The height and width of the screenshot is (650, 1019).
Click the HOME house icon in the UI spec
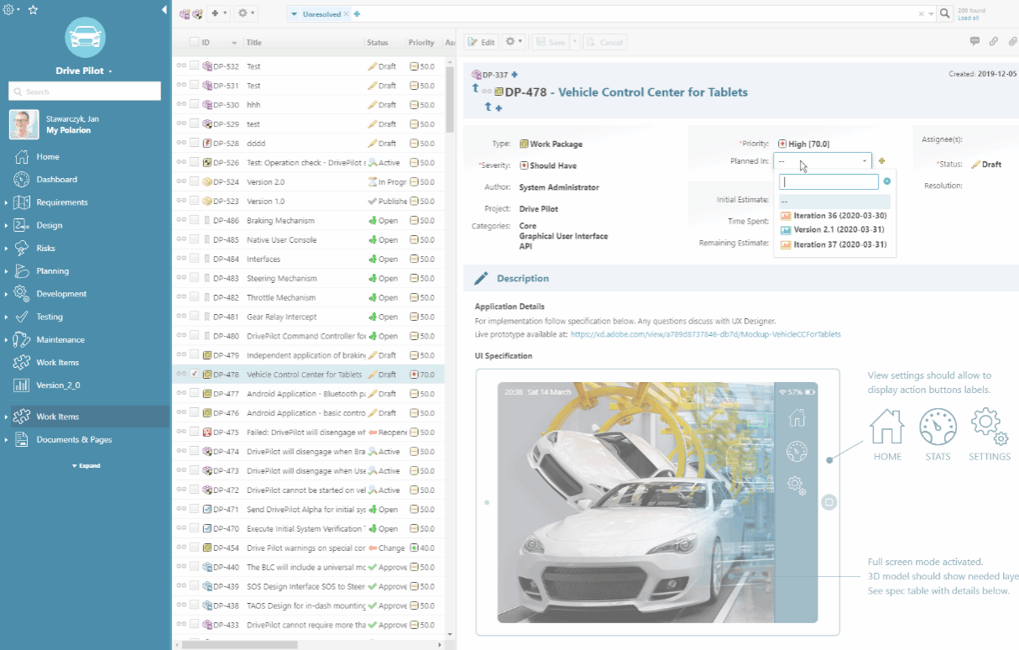tap(886, 426)
